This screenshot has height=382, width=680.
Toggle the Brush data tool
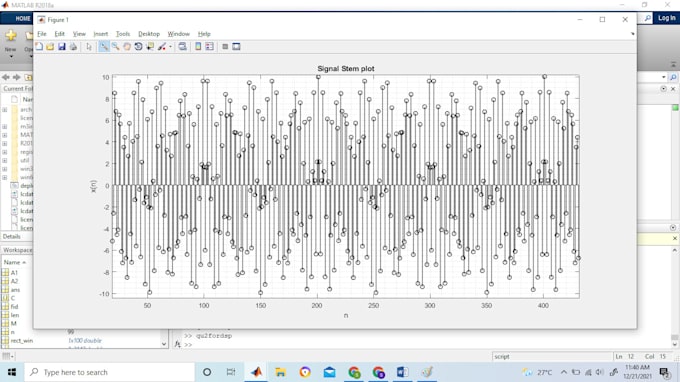[x=162, y=46]
